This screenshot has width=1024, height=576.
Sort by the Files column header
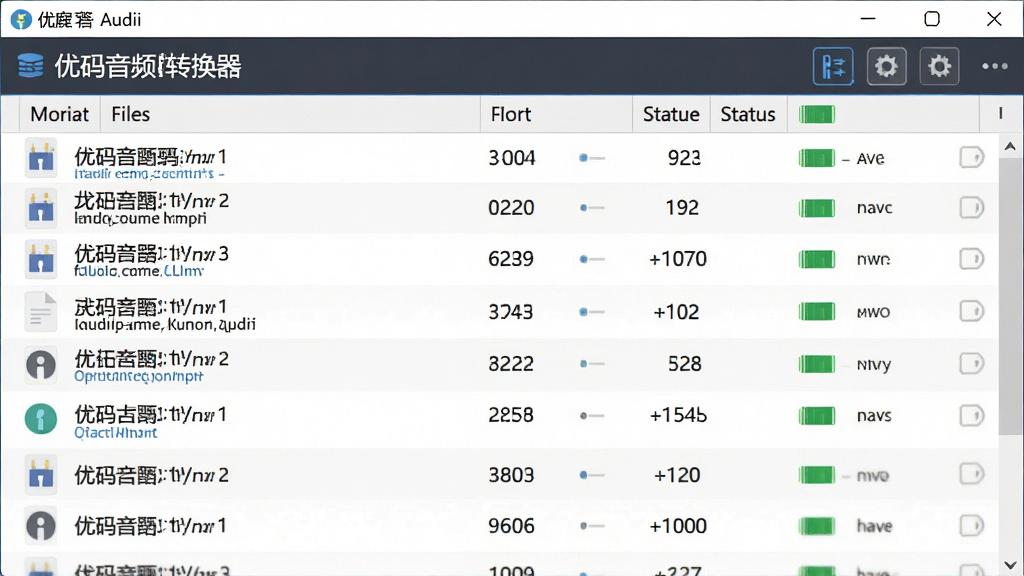(291, 114)
